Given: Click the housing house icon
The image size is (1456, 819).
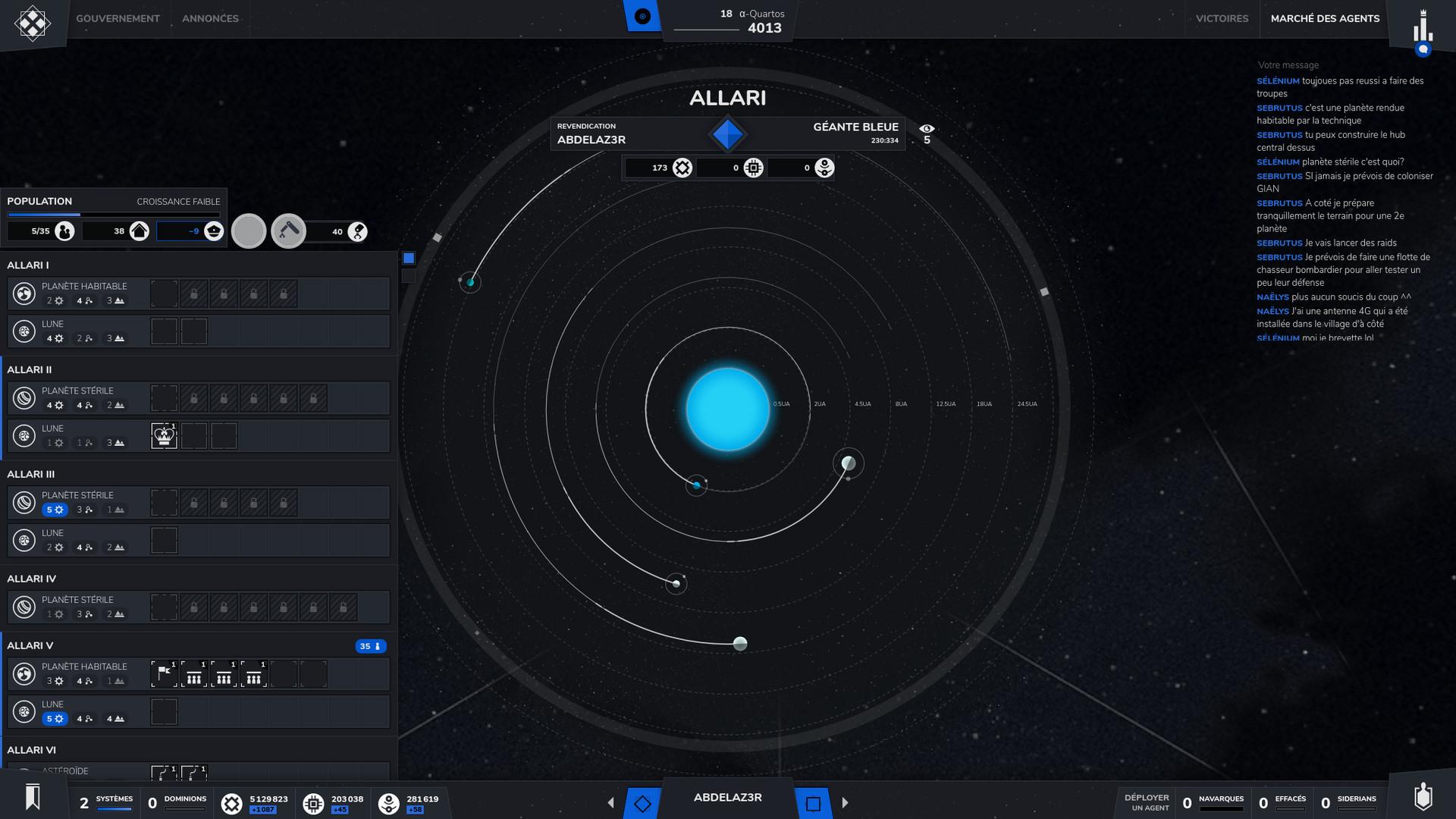Looking at the screenshot, I should [x=139, y=231].
